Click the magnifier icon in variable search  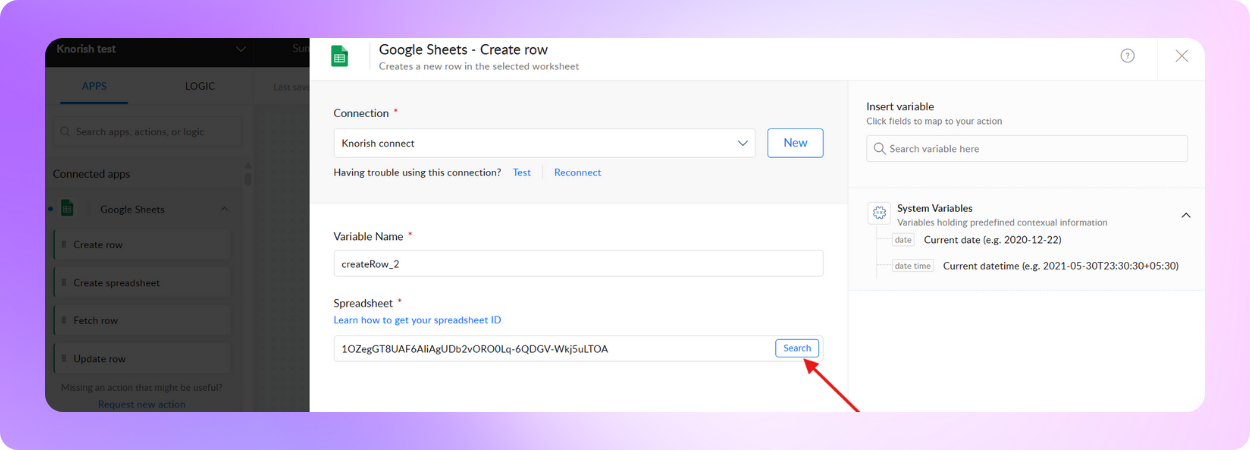coord(878,149)
